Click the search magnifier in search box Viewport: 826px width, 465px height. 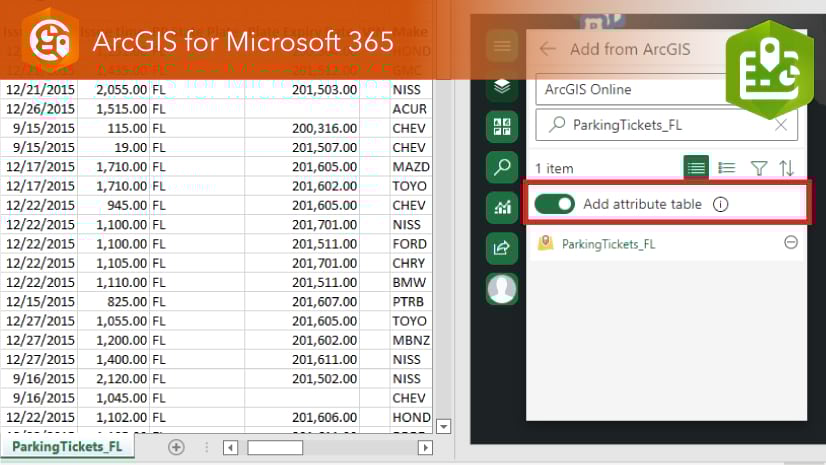pyautogui.click(x=557, y=124)
